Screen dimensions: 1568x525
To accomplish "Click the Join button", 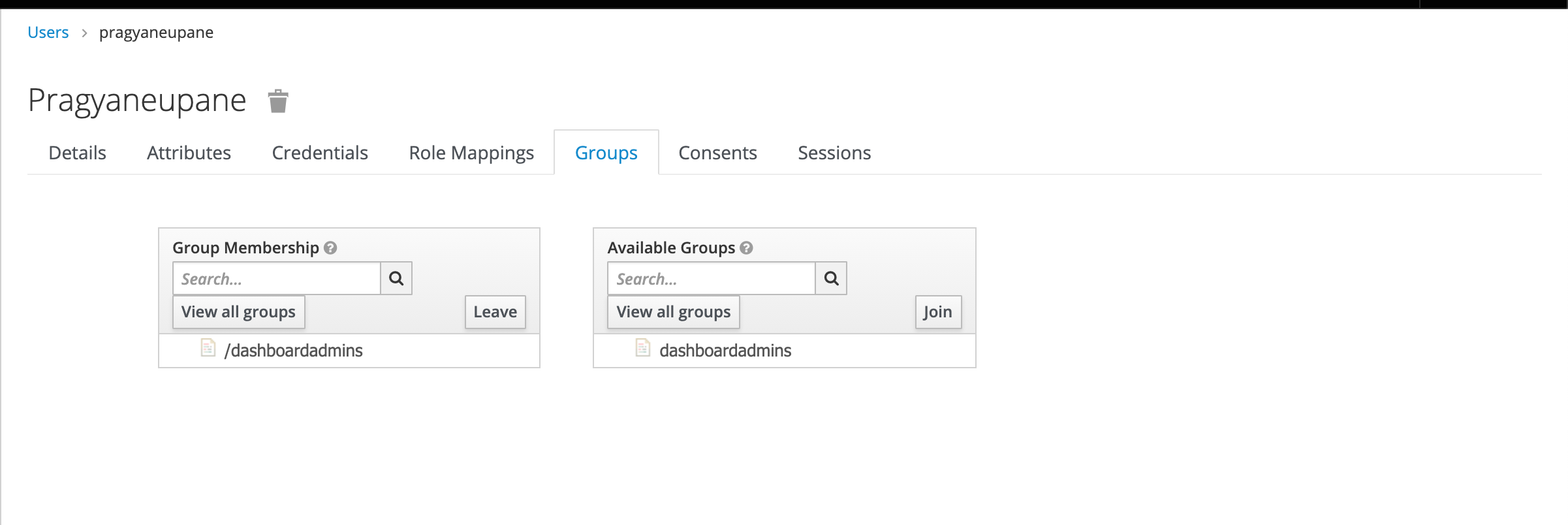I will [x=938, y=311].
